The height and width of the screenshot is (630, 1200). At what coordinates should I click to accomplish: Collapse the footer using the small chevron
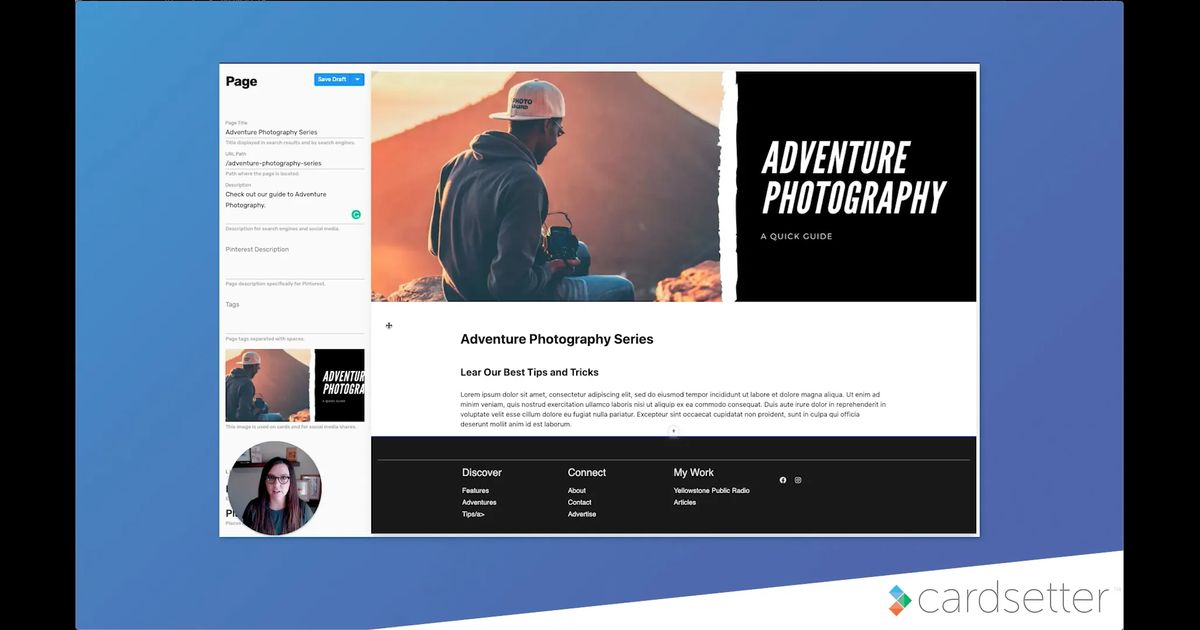(x=673, y=432)
